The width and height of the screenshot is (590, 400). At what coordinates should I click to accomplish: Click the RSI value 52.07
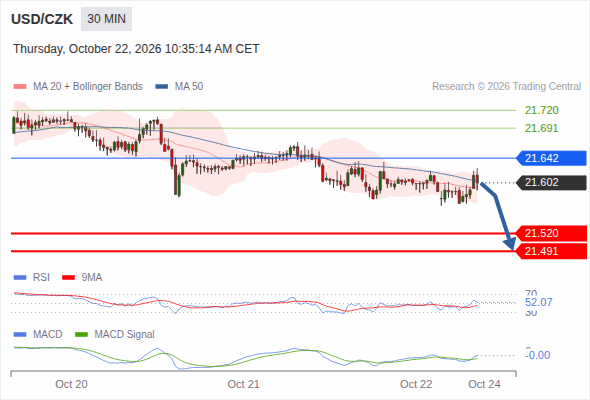(x=539, y=303)
